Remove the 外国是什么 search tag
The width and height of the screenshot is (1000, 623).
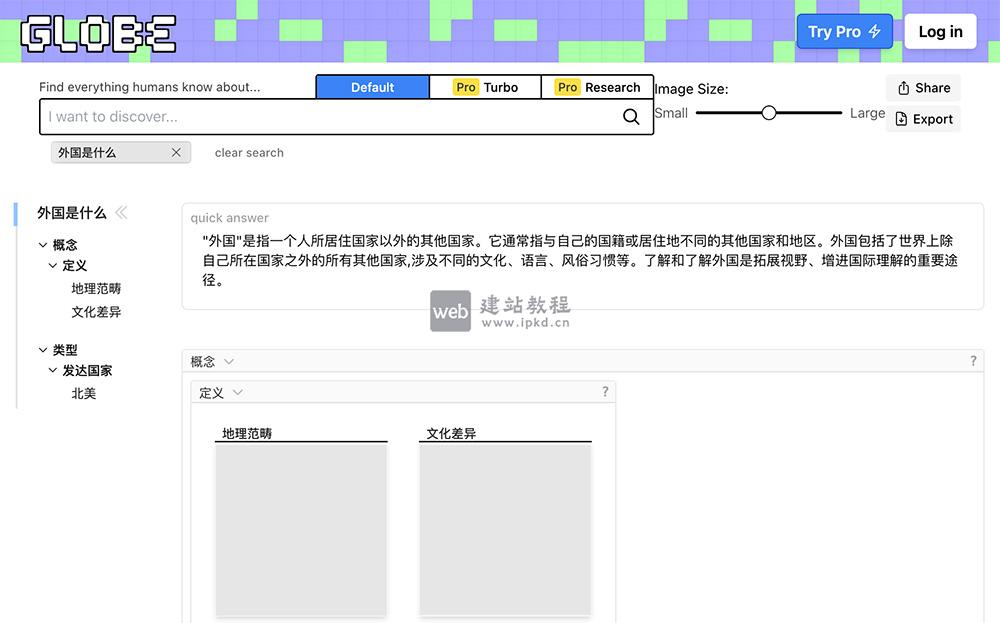(x=176, y=152)
